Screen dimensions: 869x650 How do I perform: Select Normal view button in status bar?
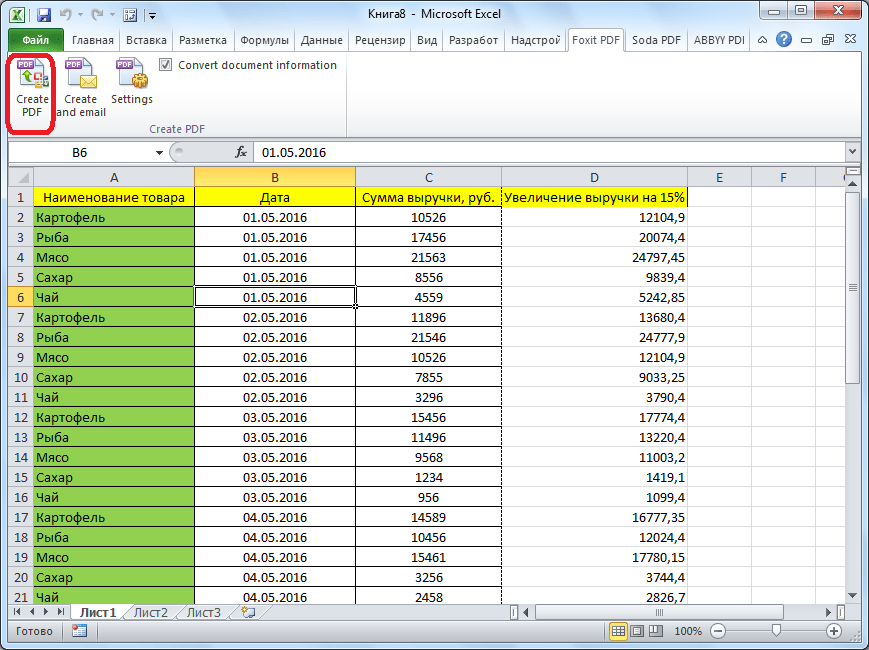coord(619,631)
